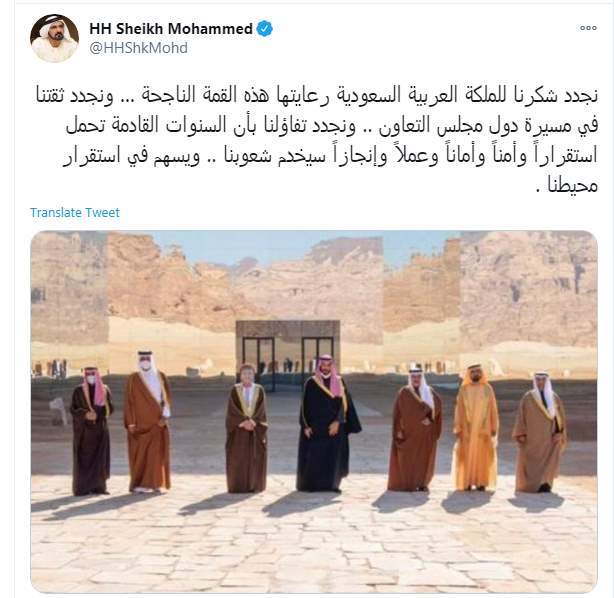Click the far-right man in tan robe

[540, 432]
